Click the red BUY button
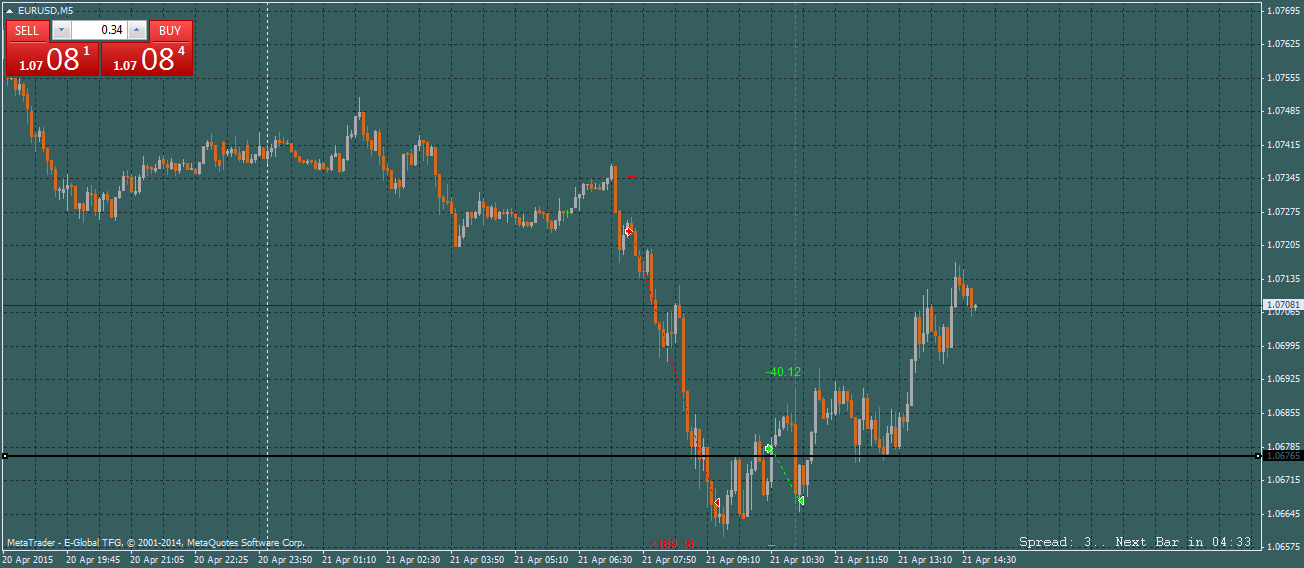Viewport: 1304px width, 568px height. tap(171, 30)
